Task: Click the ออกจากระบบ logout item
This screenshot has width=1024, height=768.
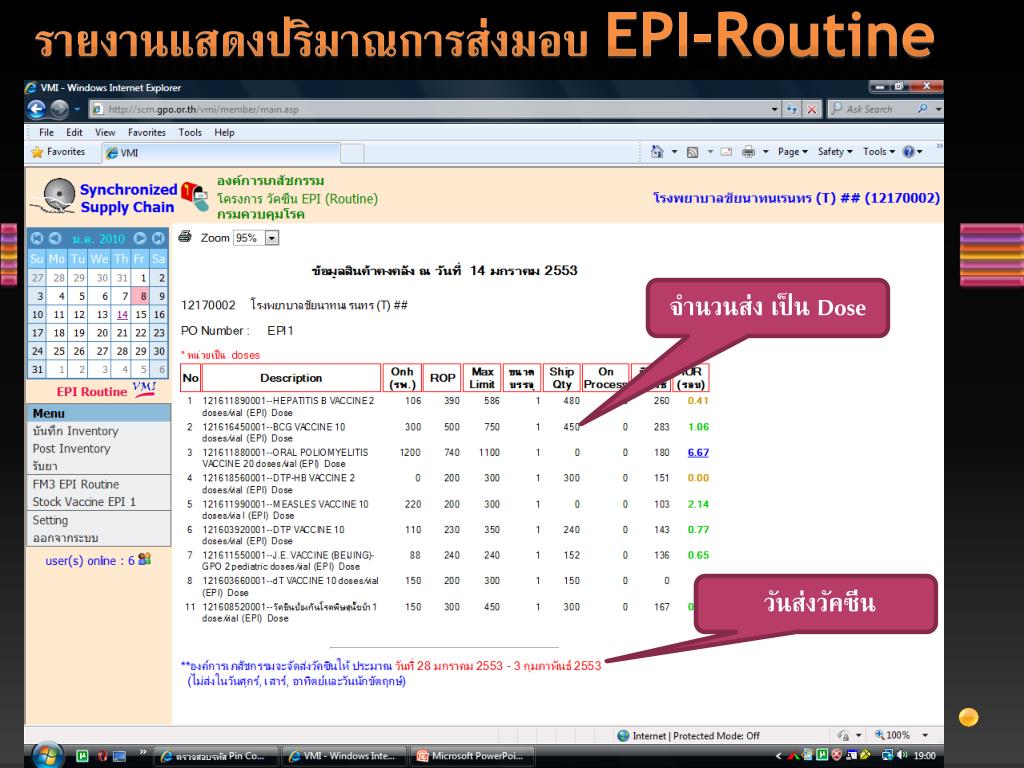Action: tap(65, 538)
